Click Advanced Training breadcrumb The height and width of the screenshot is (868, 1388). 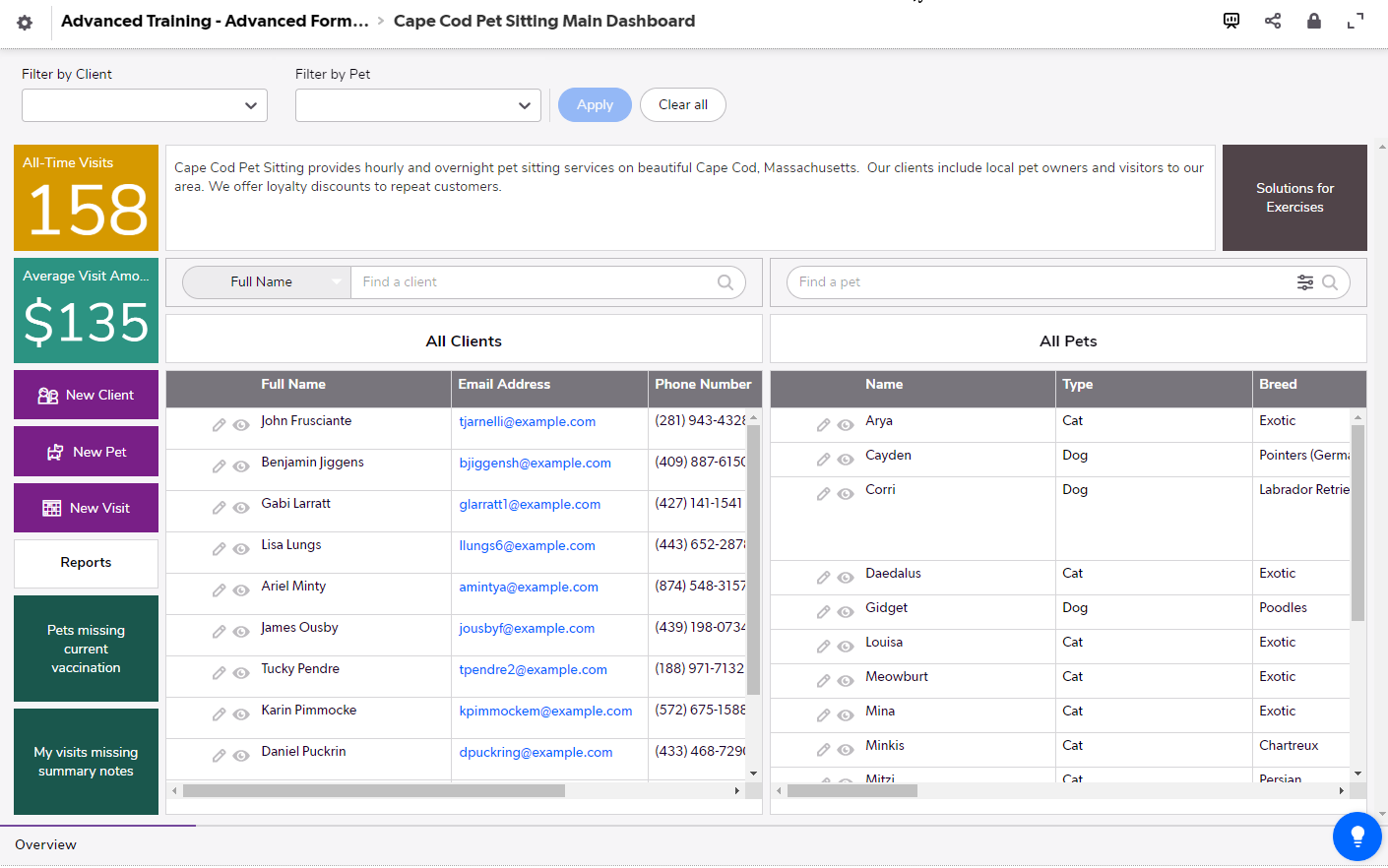click(215, 21)
